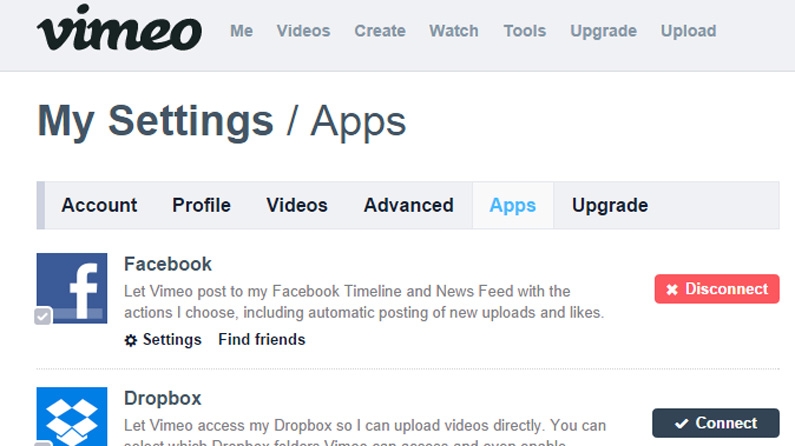795x446 pixels.
Task: Switch to the Videos settings tab
Action: [x=297, y=205]
